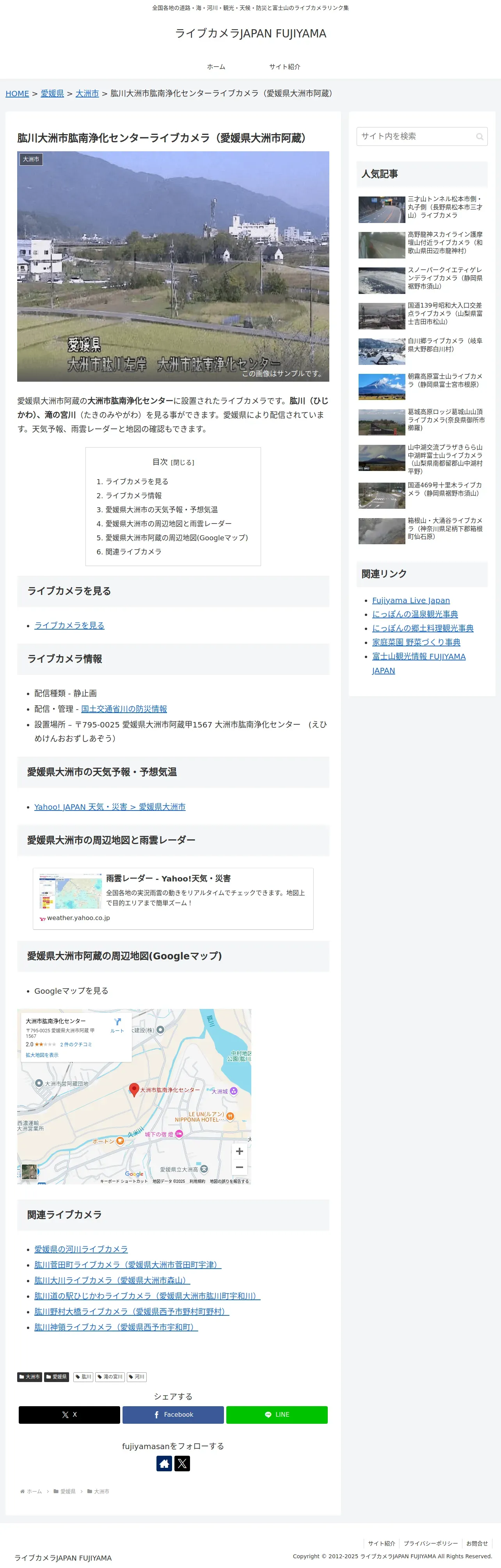The height and width of the screenshot is (1568, 501).
Task: Jump to TOC item 関連ライブカメラ
Action: [133, 552]
